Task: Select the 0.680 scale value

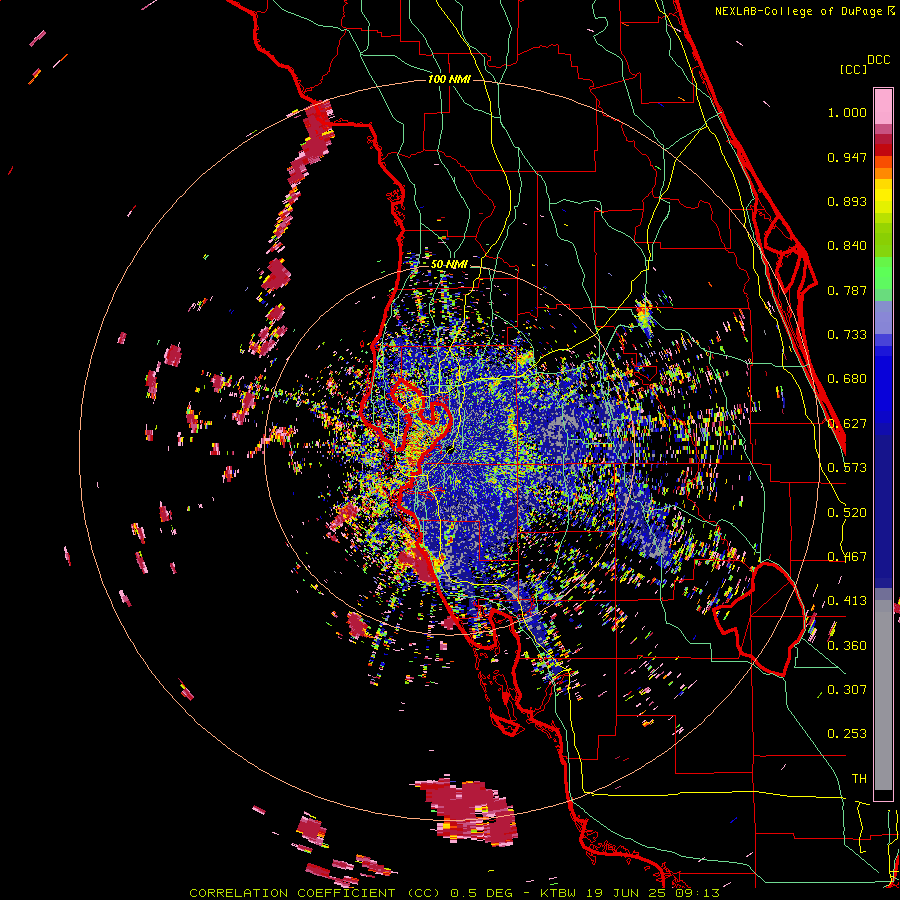Action: (x=847, y=379)
